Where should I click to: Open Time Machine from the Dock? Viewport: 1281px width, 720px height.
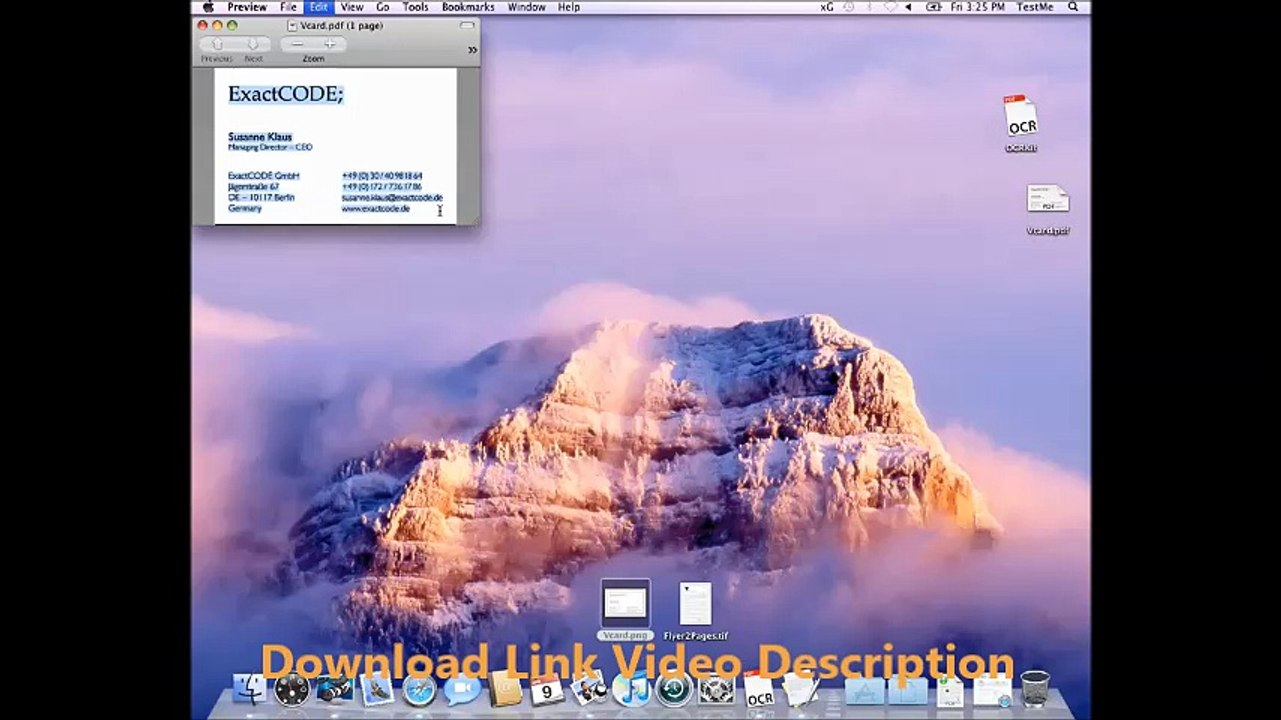[x=674, y=689]
